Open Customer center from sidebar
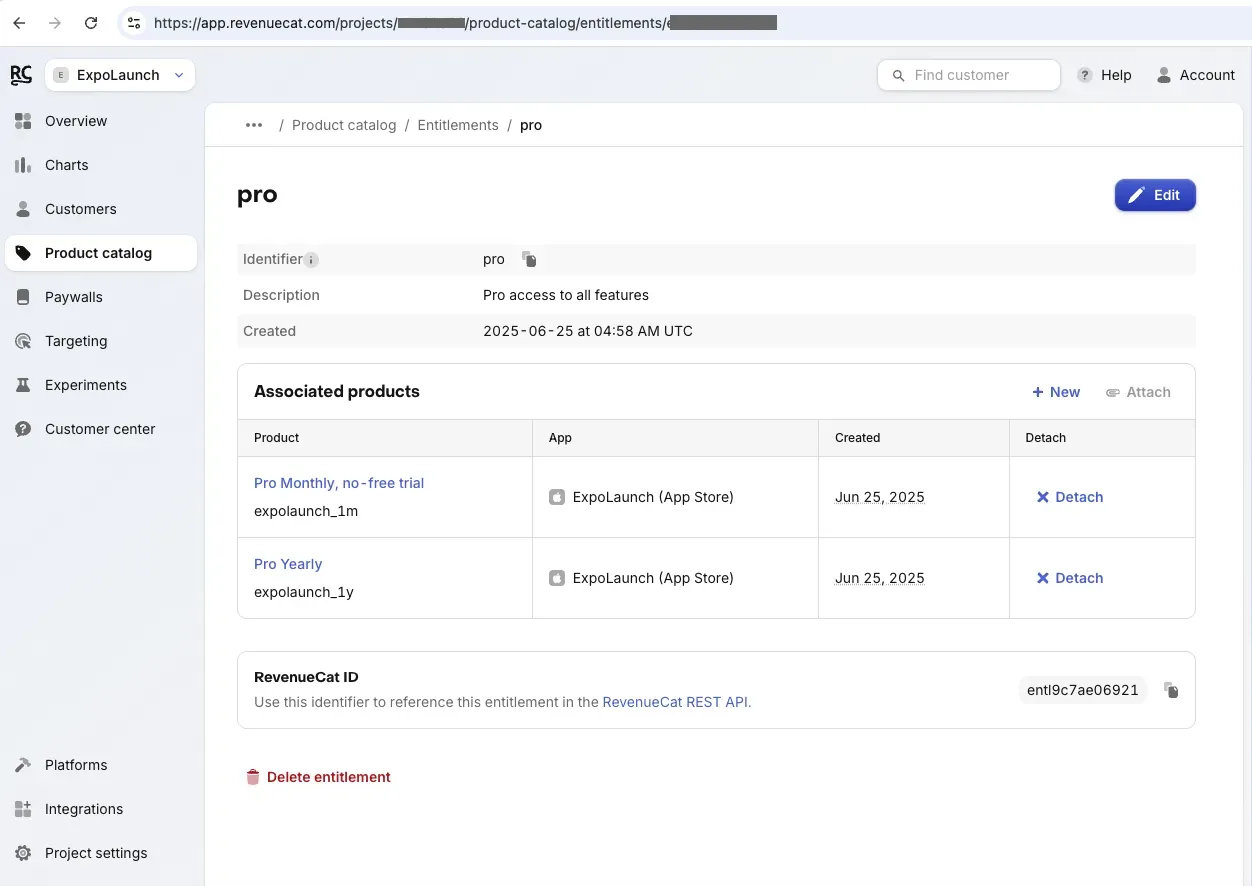Viewport: 1252px width, 886px height. [101, 429]
